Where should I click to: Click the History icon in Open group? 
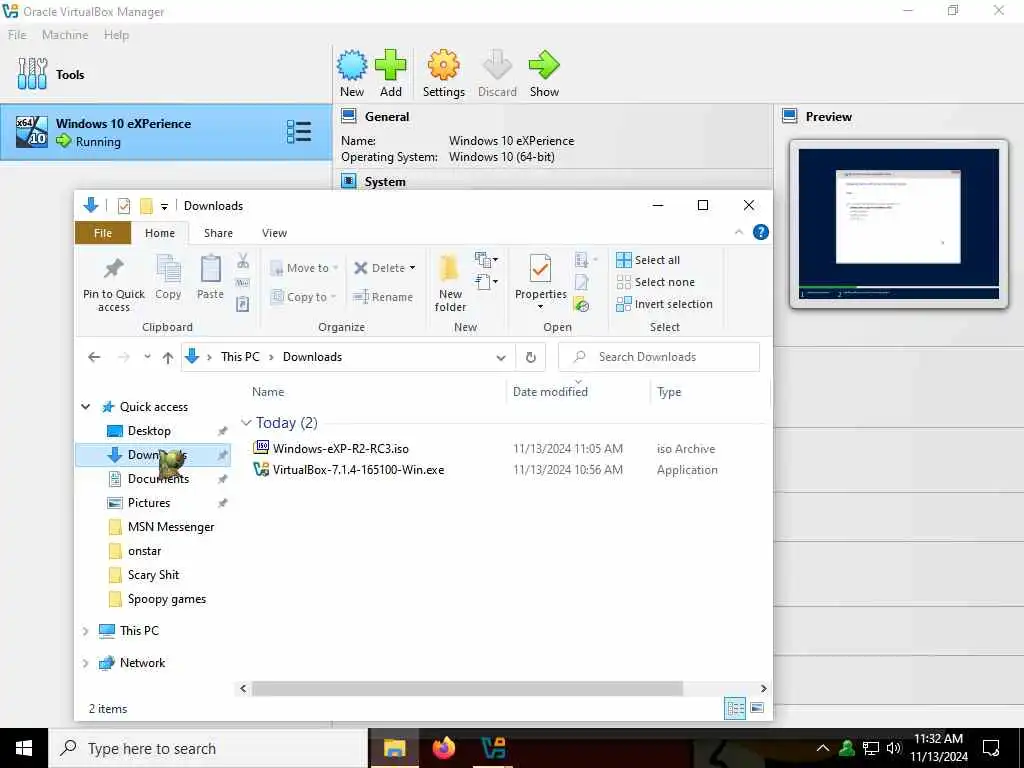click(581, 304)
